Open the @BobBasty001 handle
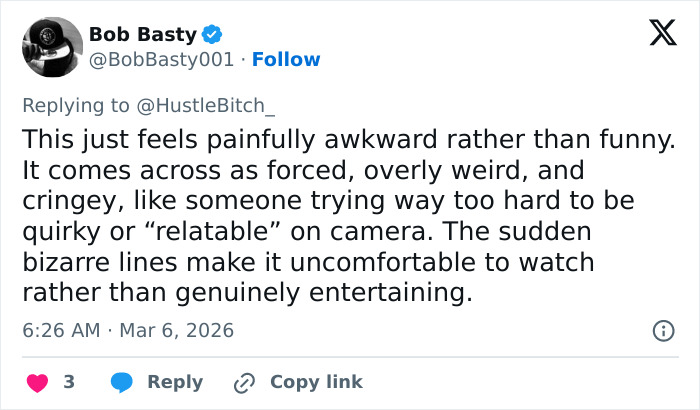 (x=163, y=60)
